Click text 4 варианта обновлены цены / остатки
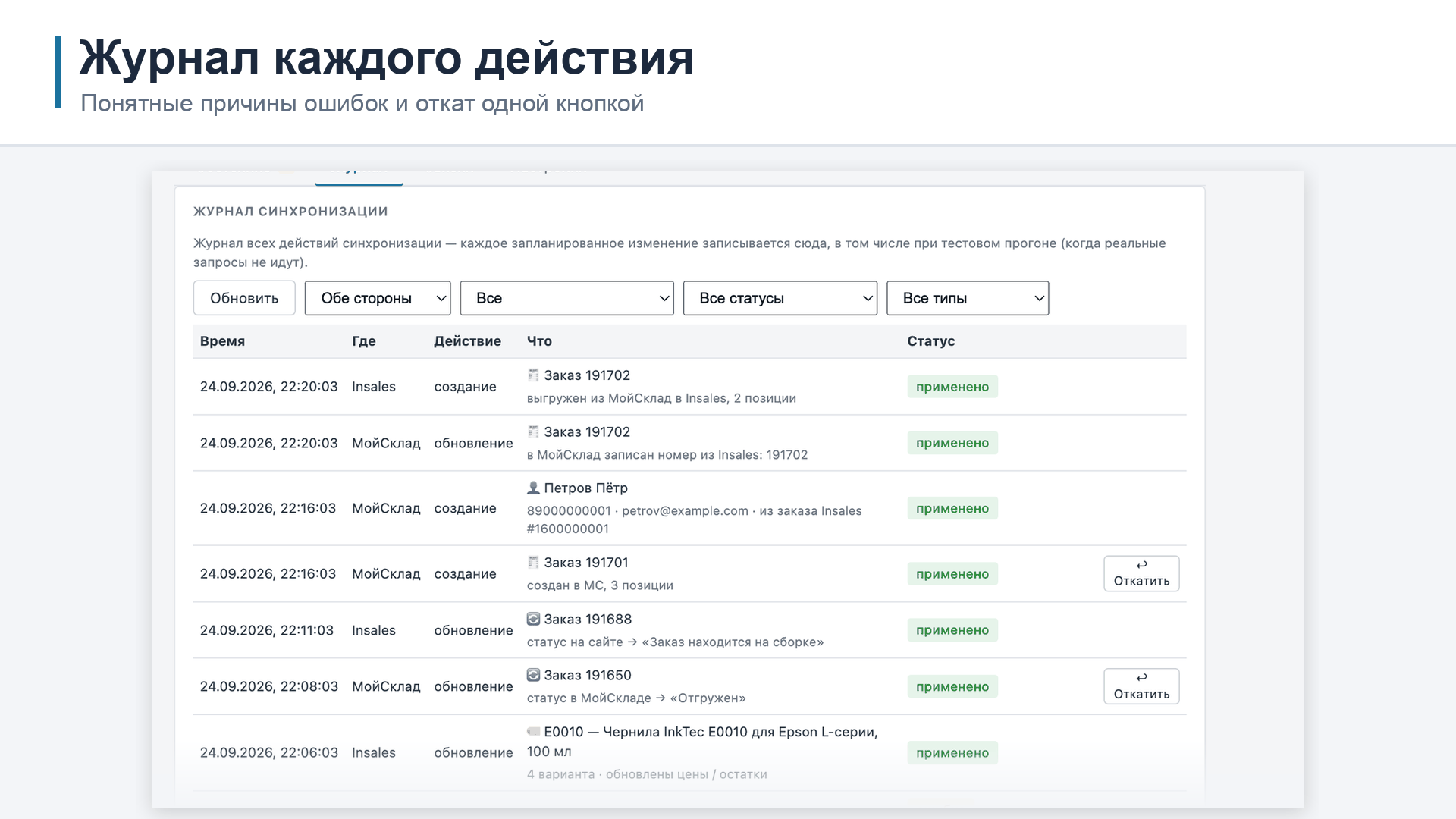The image size is (1456, 819). coord(647,774)
